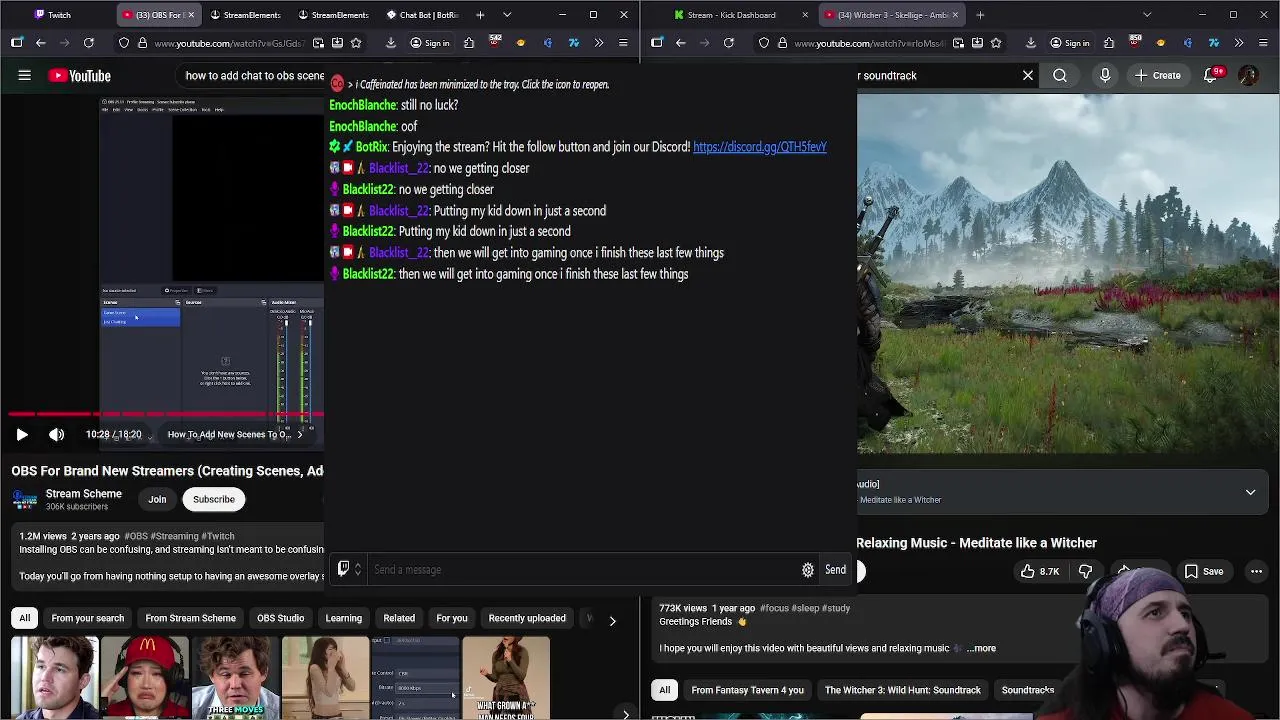
Task: Select 'The Witcher 3: Wild Hunt: Soundtrack' chip
Action: (x=902, y=690)
